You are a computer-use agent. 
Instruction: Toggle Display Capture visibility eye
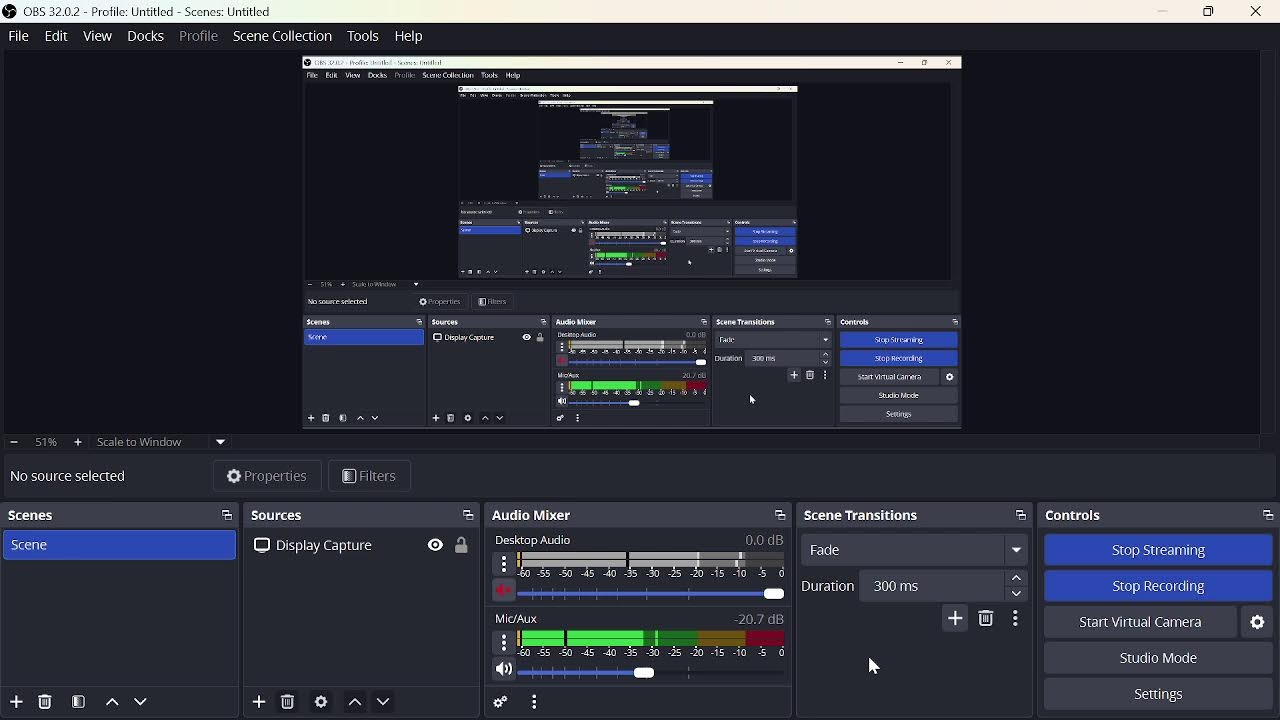[435, 546]
